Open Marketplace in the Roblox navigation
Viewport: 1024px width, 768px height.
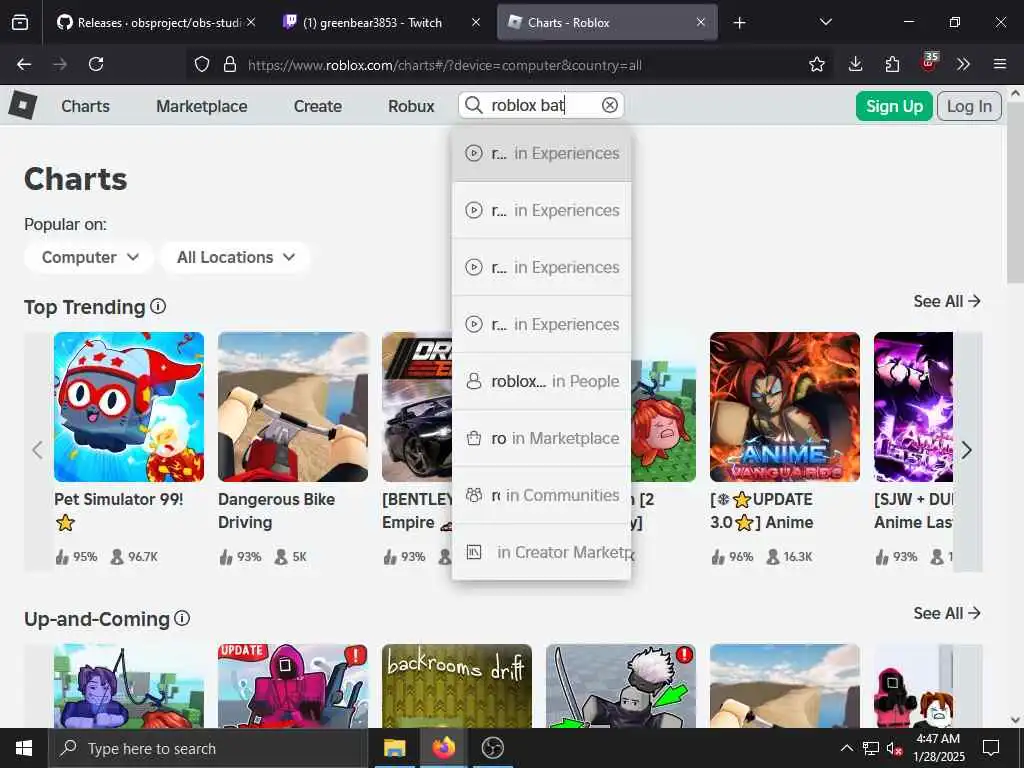(x=202, y=106)
